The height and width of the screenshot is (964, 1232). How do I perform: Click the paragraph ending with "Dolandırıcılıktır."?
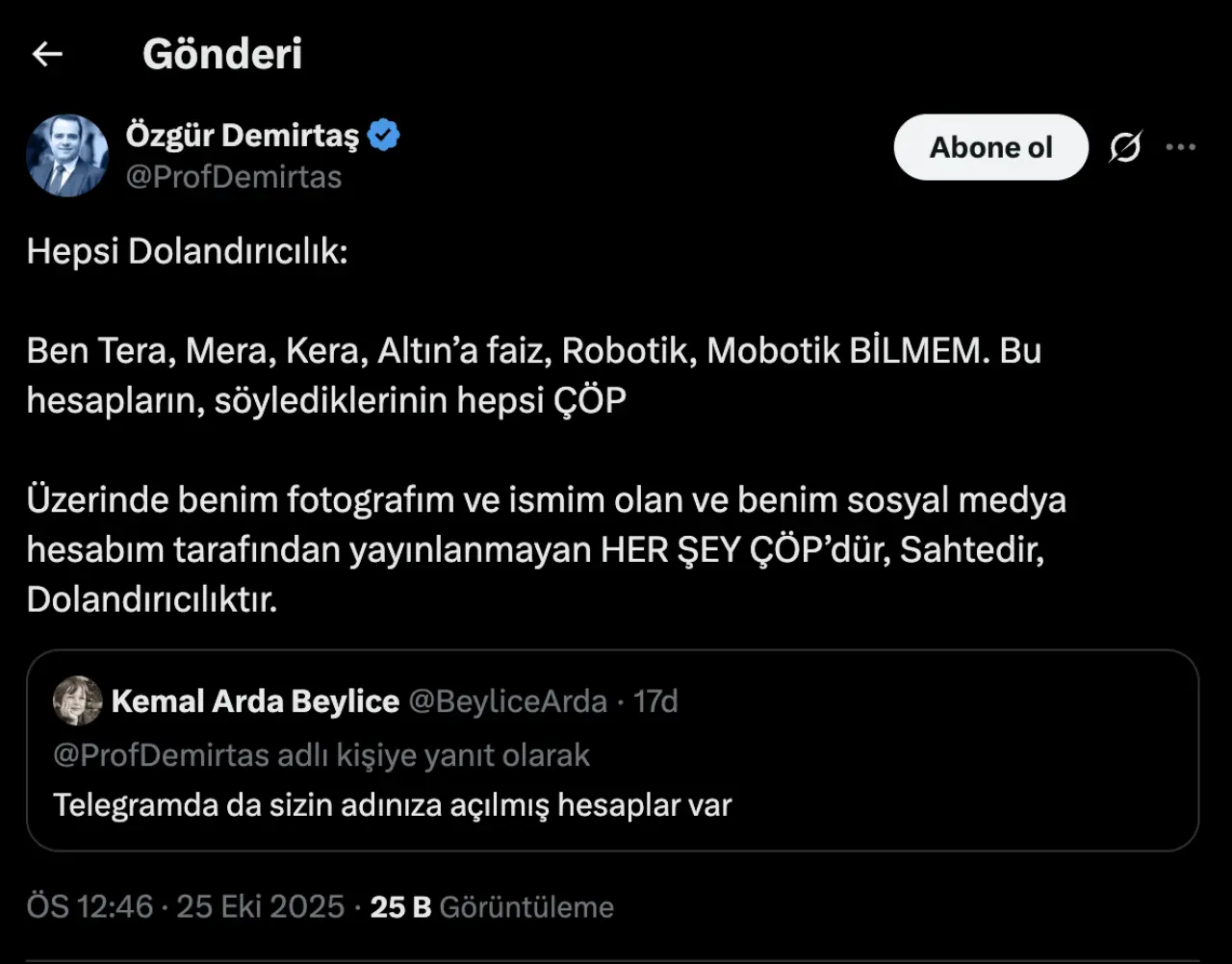(546, 550)
